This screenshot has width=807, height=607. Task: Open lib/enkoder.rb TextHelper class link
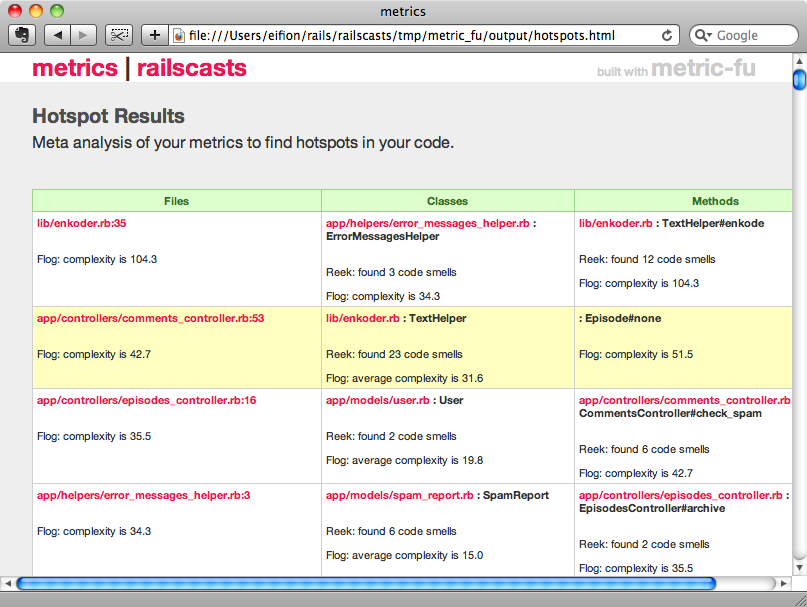pyautogui.click(x=362, y=318)
